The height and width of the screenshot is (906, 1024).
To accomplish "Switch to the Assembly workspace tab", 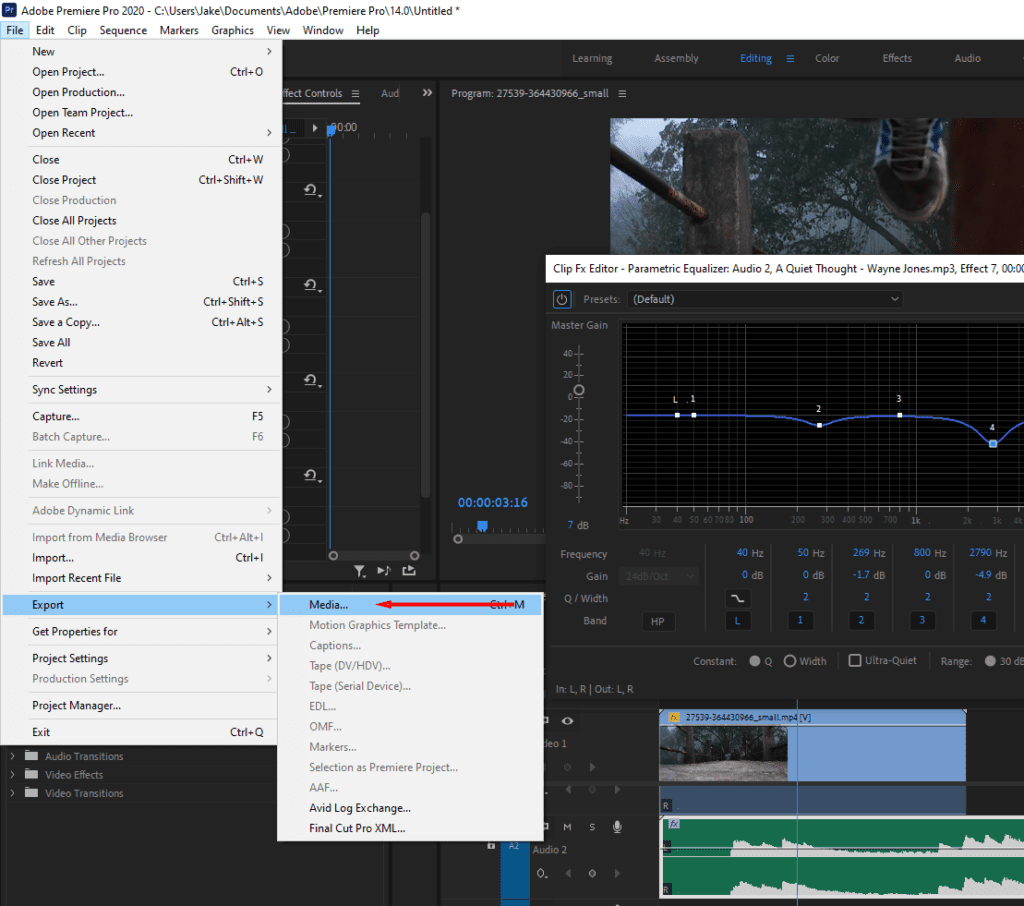I will click(x=677, y=58).
